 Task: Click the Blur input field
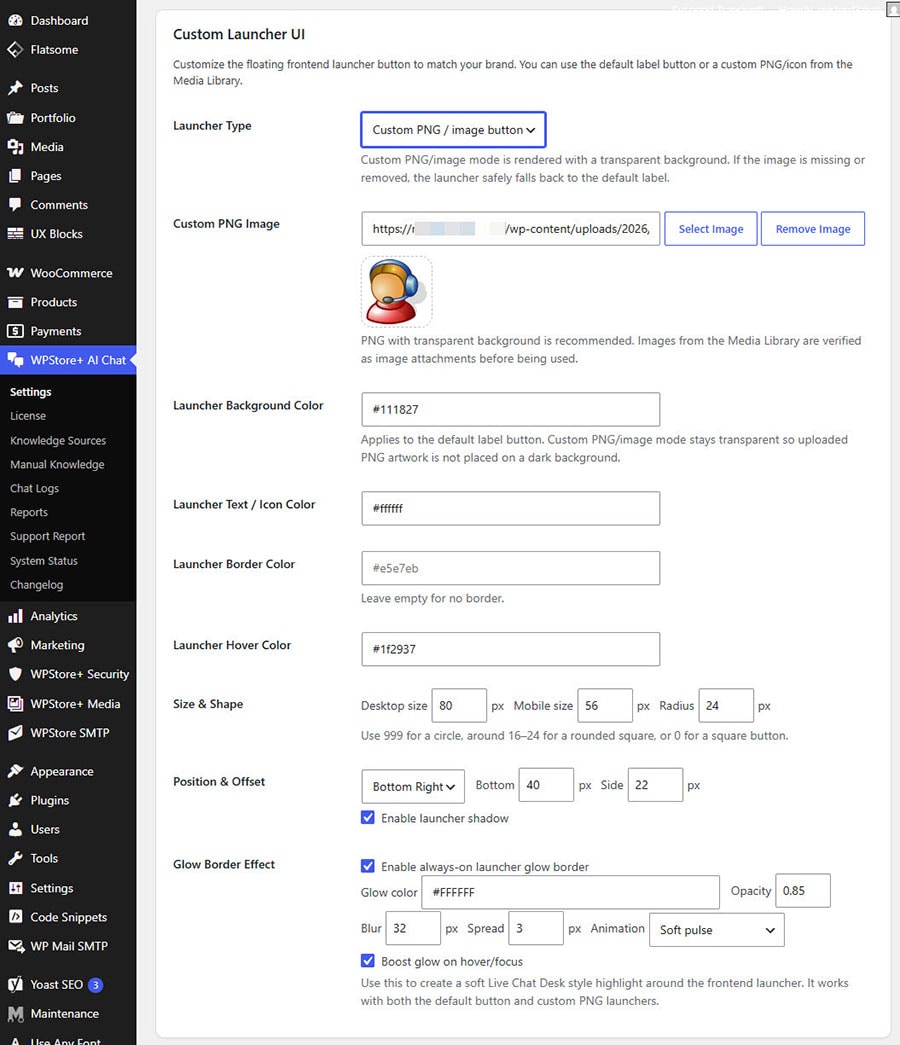(413, 928)
